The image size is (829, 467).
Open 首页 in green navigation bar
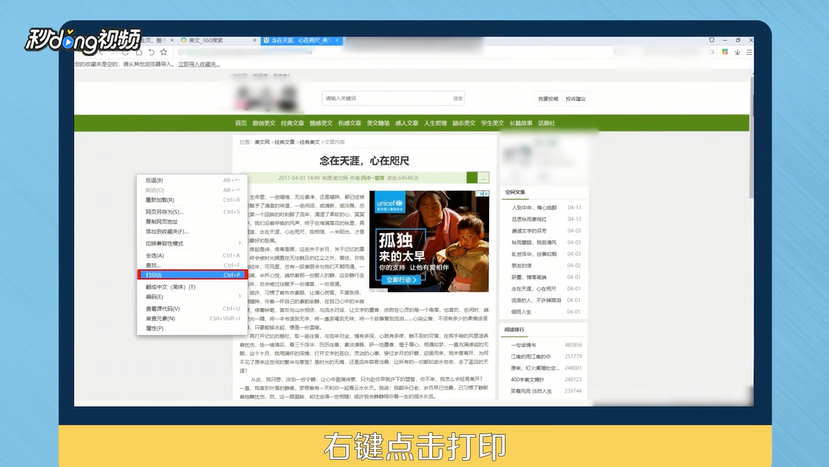point(241,123)
